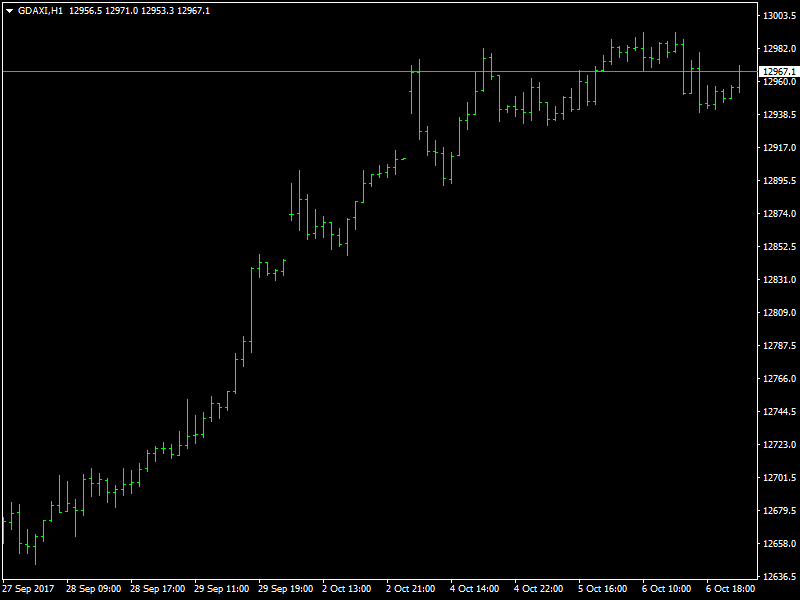Click the 12895.5 price scale label
The width and height of the screenshot is (800, 600).
click(x=779, y=181)
